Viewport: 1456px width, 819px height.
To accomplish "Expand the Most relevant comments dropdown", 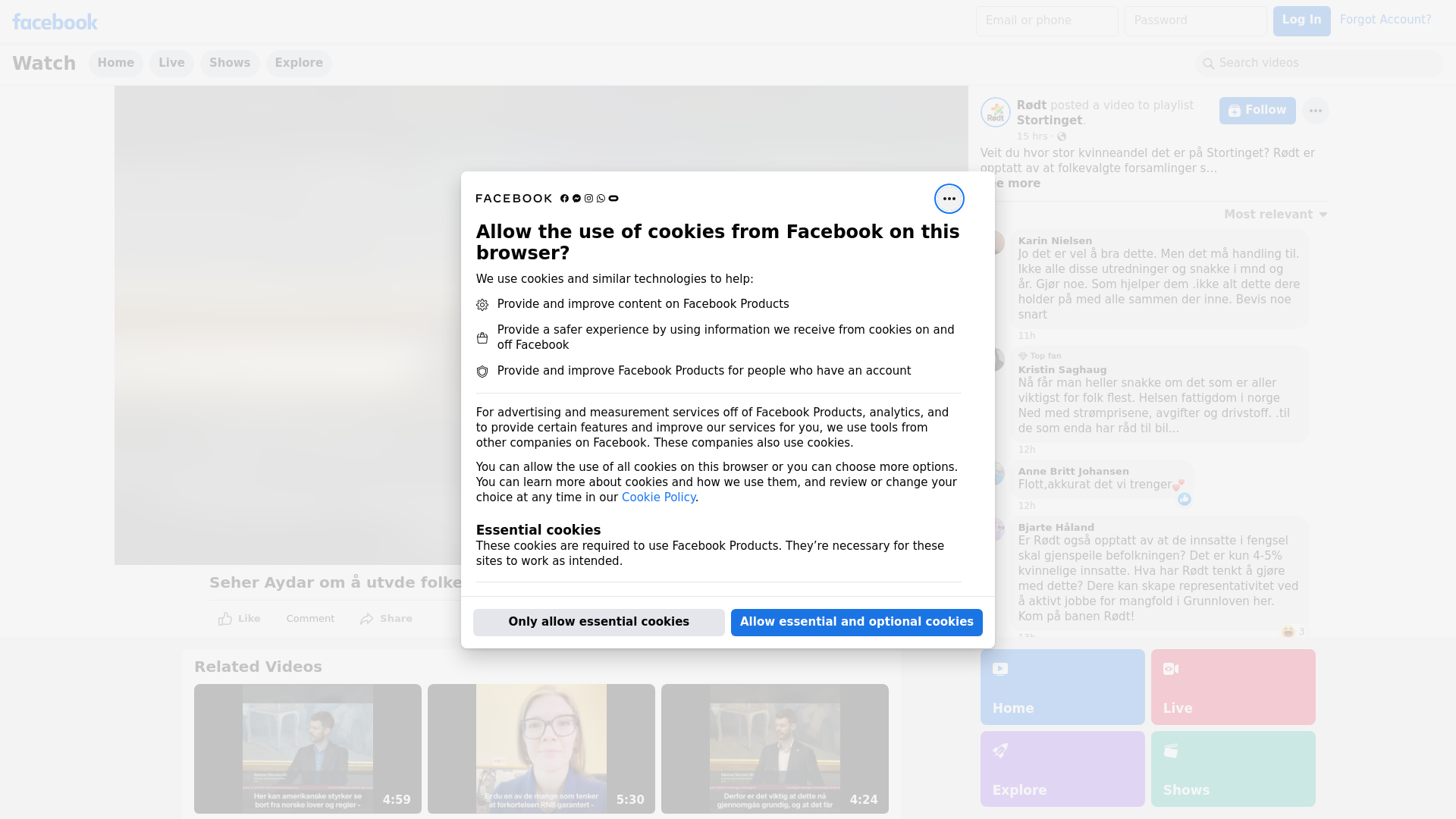I will pyautogui.click(x=1276, y=215).
